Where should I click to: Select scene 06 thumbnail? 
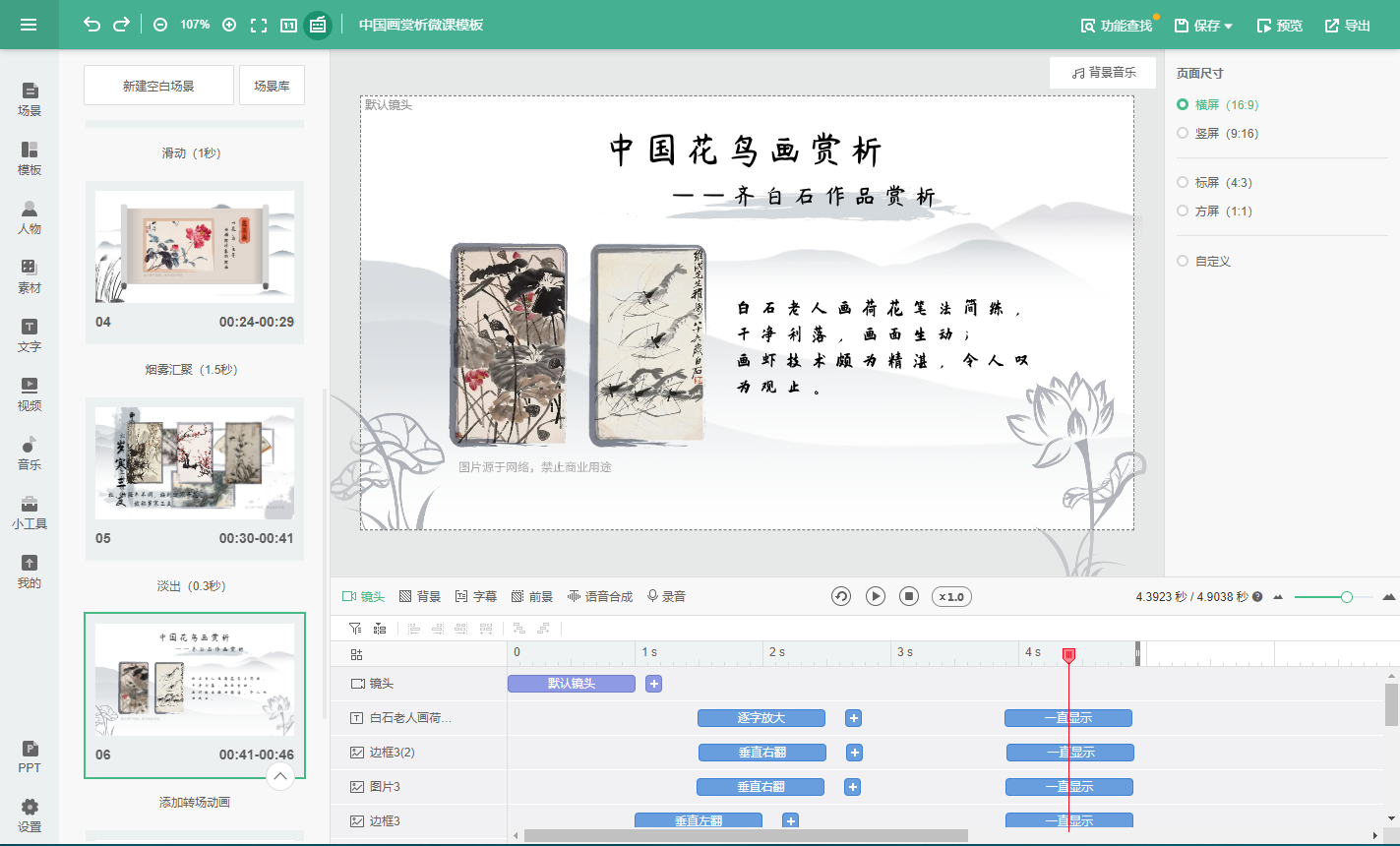coord(195,680)
